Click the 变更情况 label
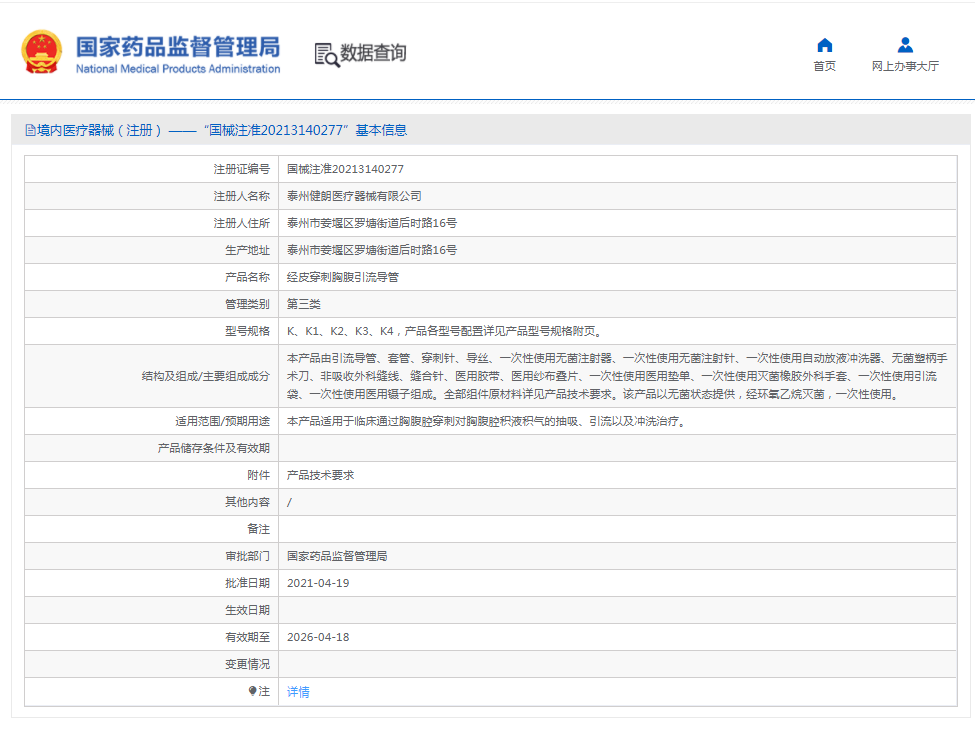 (247, 664)
